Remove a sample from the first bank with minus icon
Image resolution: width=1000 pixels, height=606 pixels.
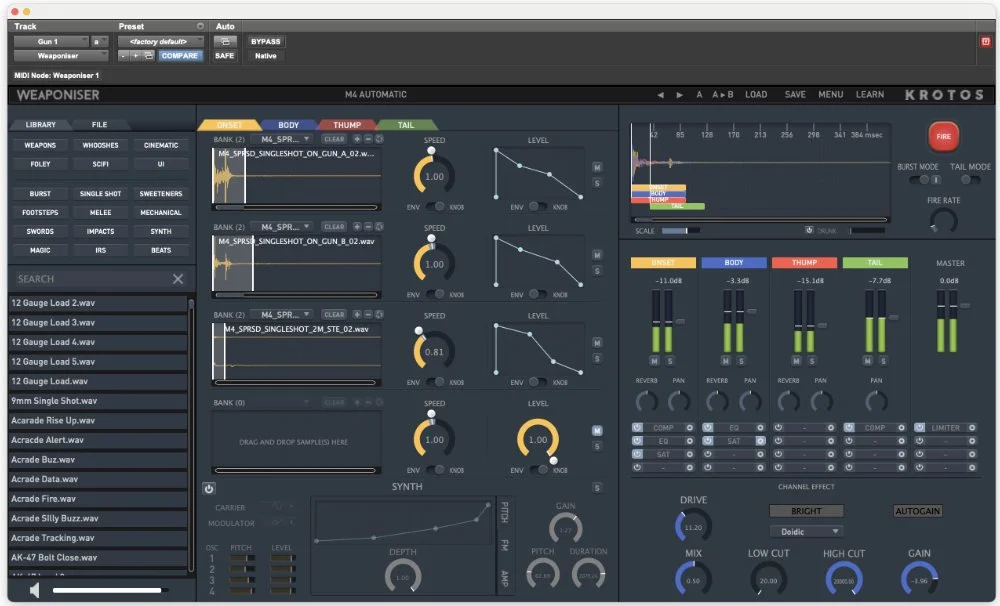click(x=368, y=139)
